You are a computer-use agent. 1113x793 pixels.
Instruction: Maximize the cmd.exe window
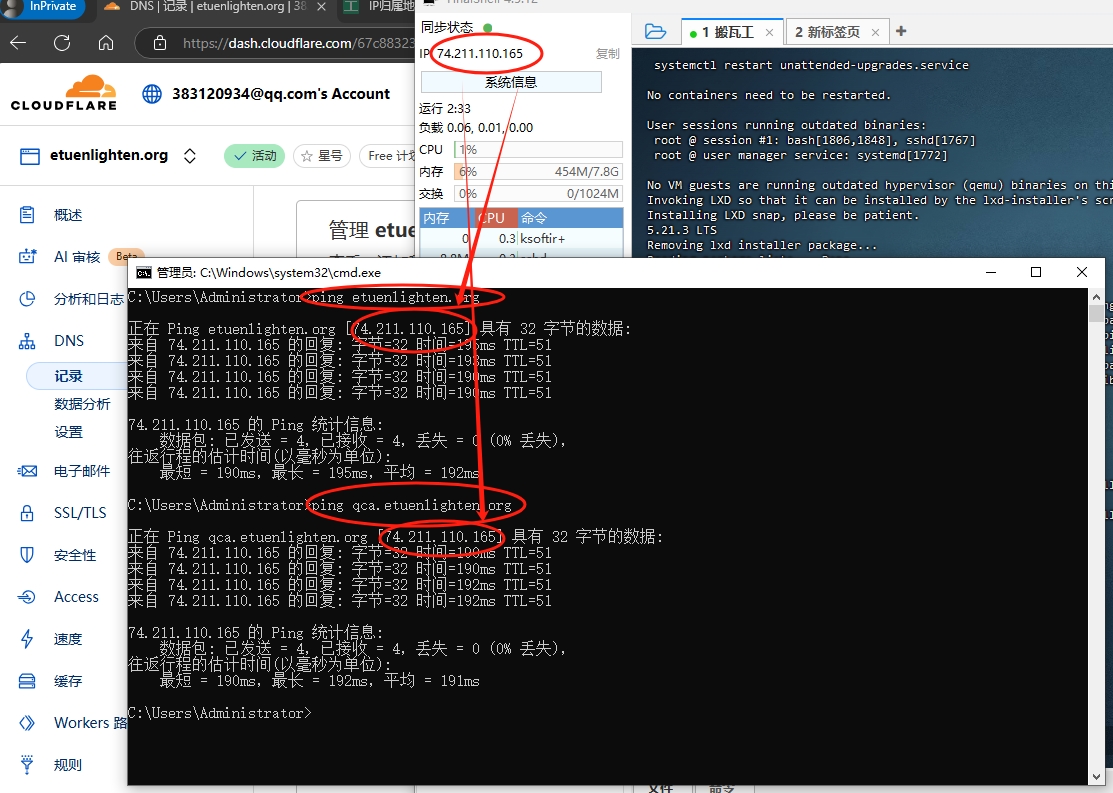coord(1036,272)
